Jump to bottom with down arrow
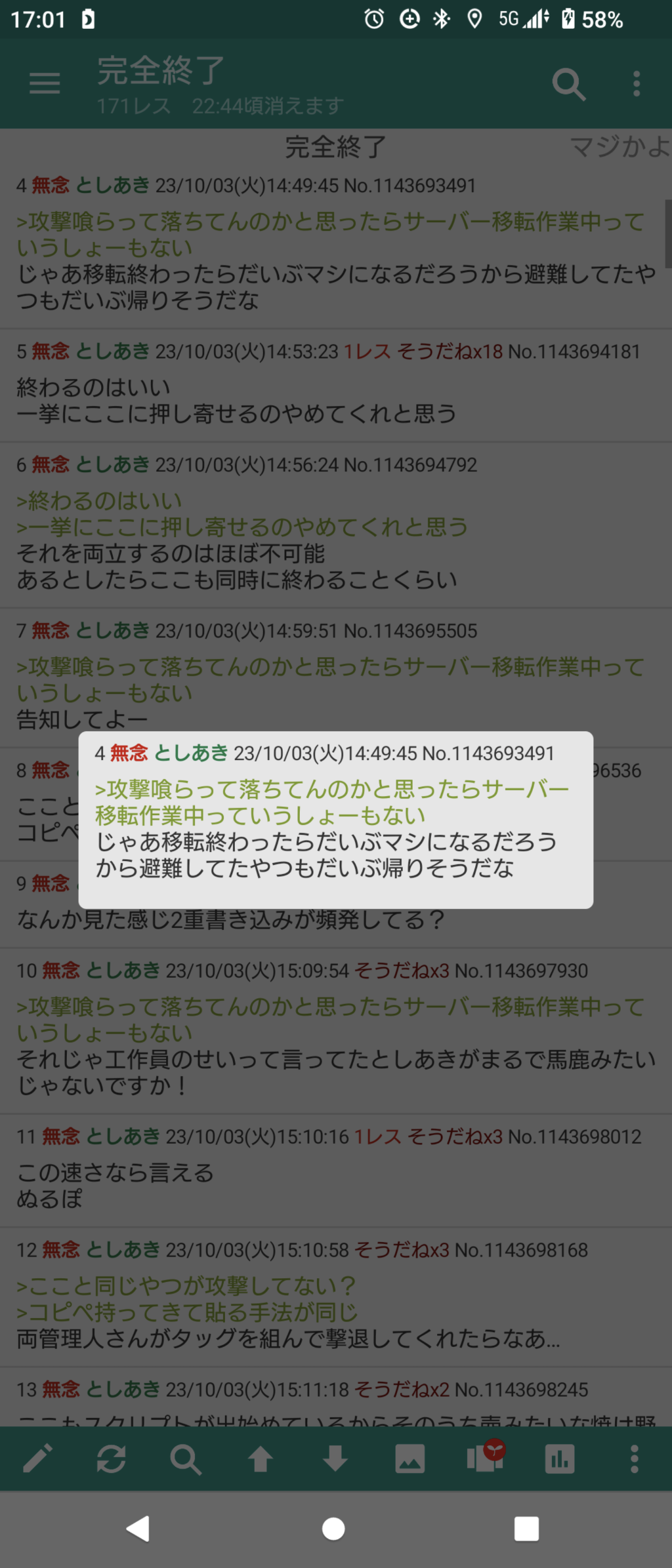 [x=335, y=1459]
